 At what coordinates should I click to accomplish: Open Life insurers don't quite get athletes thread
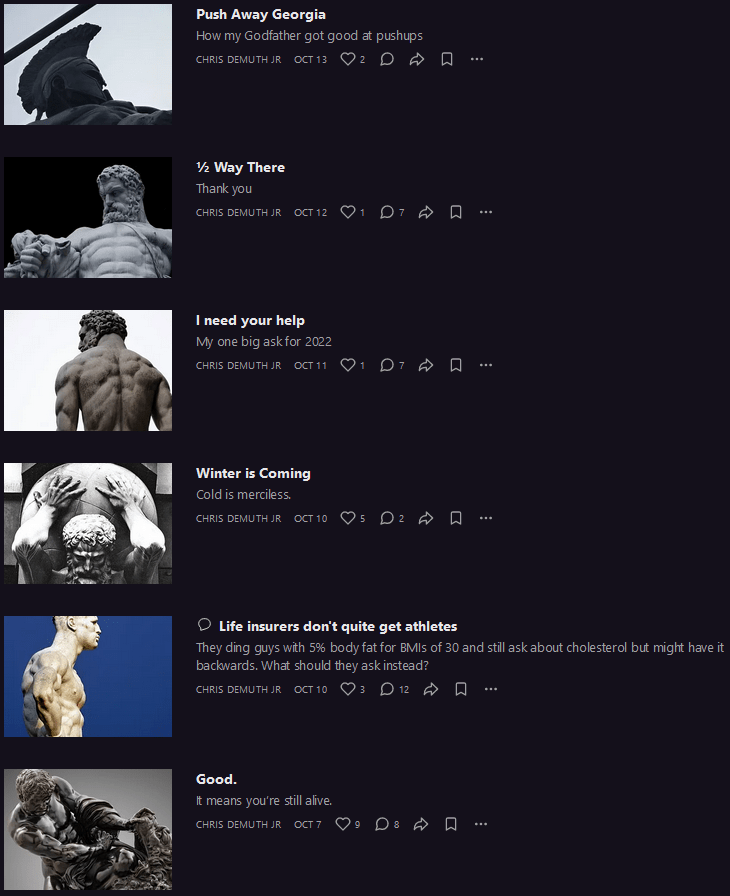338,626
